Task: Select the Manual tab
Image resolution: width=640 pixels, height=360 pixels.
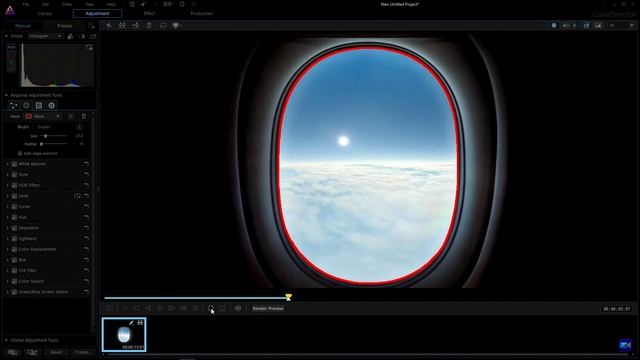Action: (23, 26)
